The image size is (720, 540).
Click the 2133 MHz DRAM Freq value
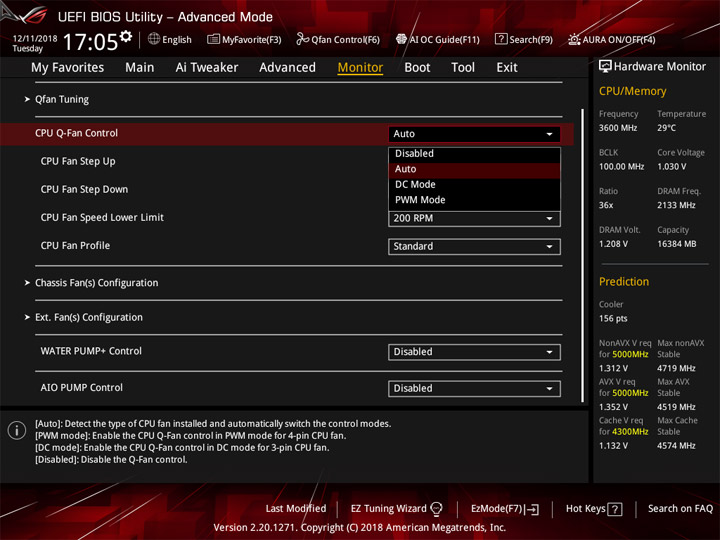(x=676, y=205)
